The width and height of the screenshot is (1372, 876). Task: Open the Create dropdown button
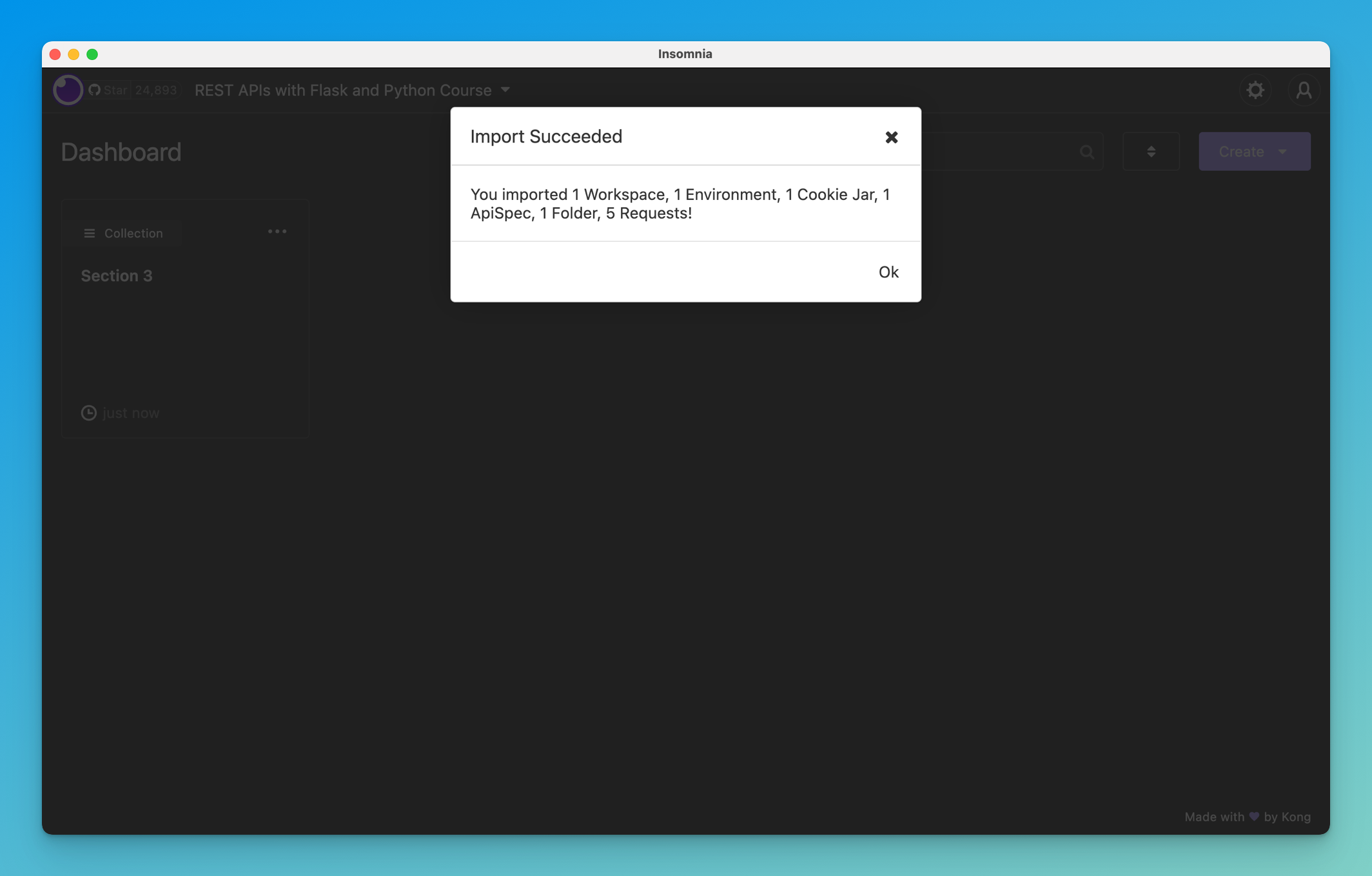coord(1254,152)
